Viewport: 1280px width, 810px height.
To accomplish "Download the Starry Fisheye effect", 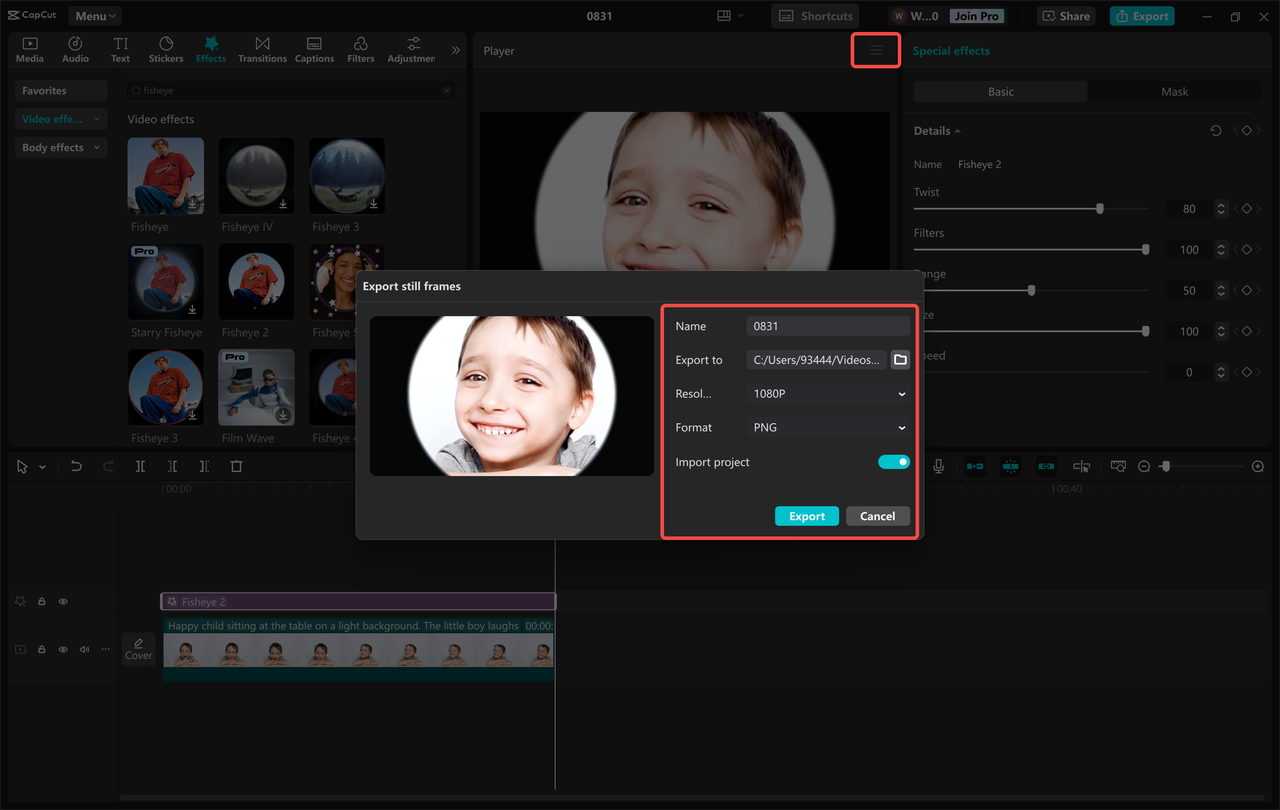I will [x=193, y=309].
